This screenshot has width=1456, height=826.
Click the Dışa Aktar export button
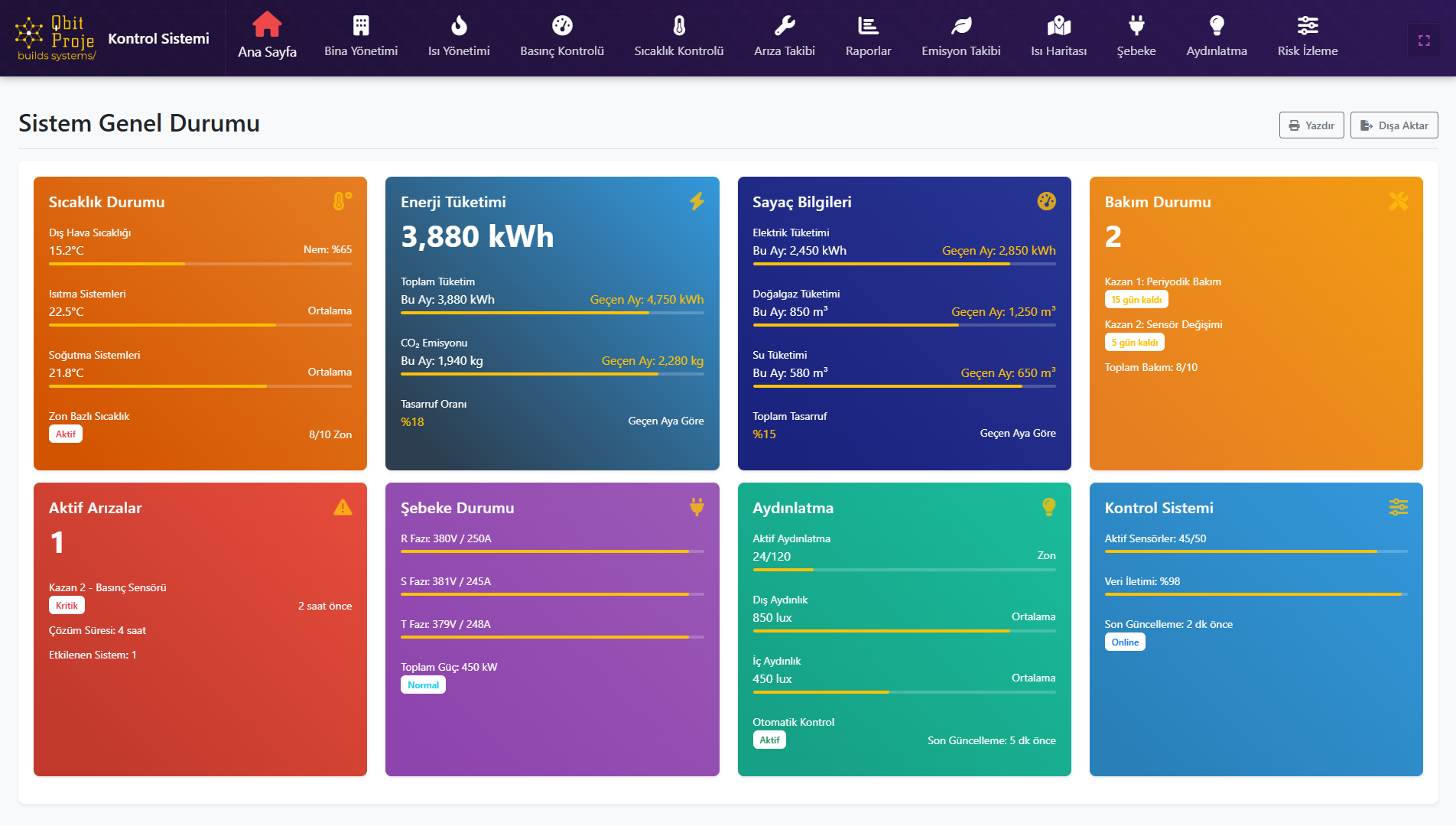click(1393, 125)
